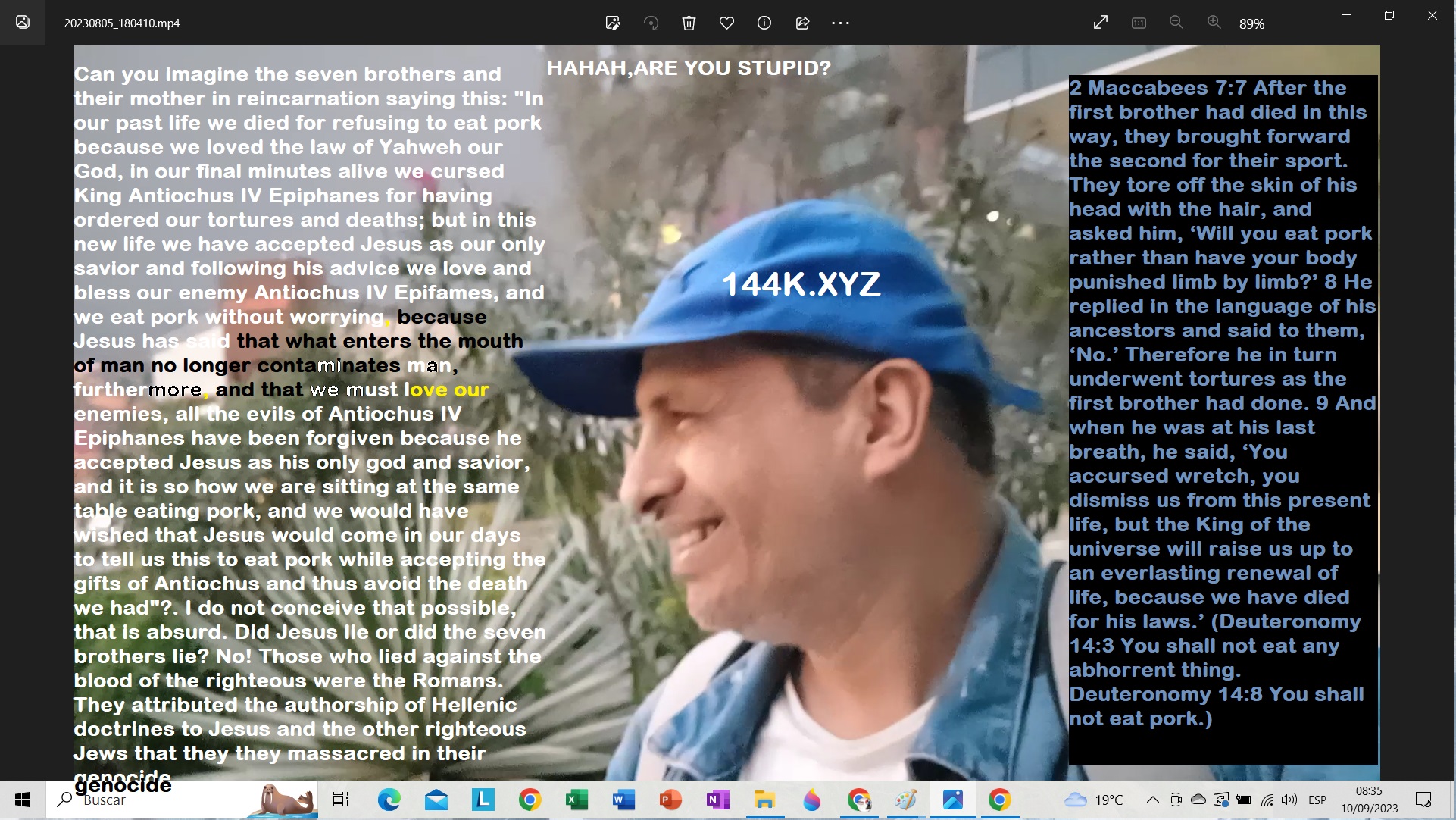Click the ESP input language indicator
Image resolution: width=1456 pixels, height=820 pixels.
point(1317,800)
